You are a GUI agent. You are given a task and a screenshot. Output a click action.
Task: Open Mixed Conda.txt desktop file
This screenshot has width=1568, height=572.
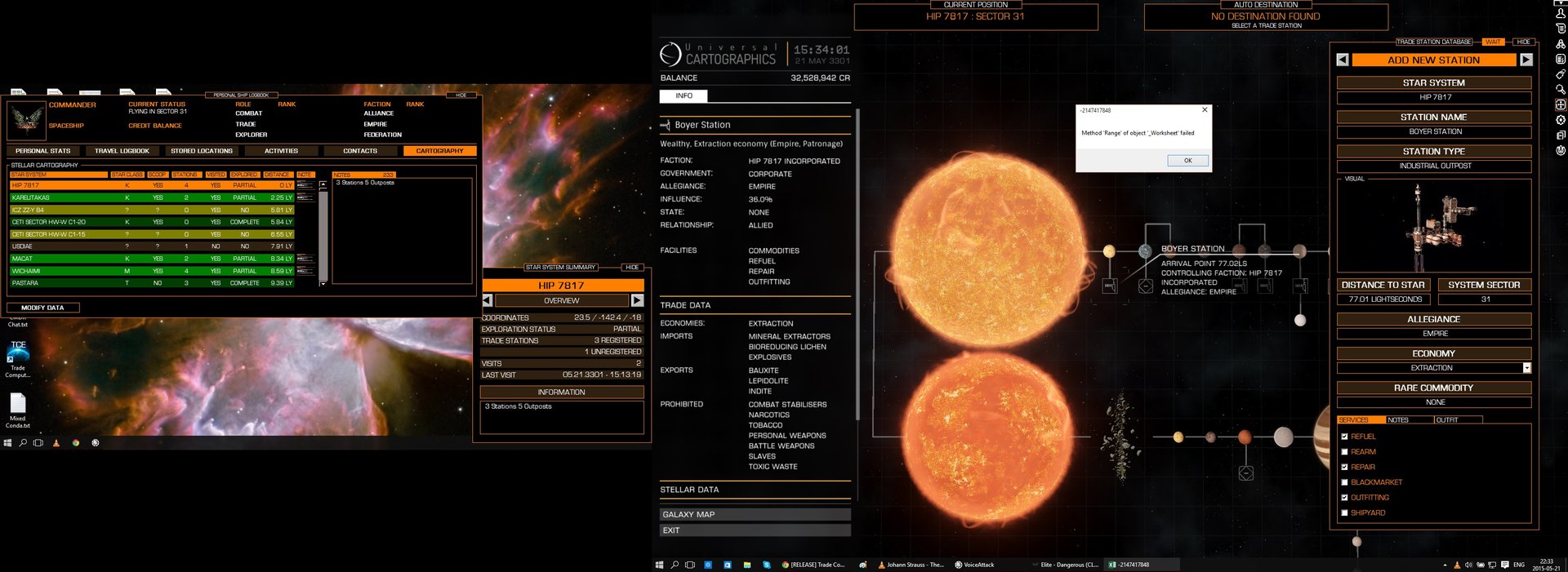[x=18, y=410]
